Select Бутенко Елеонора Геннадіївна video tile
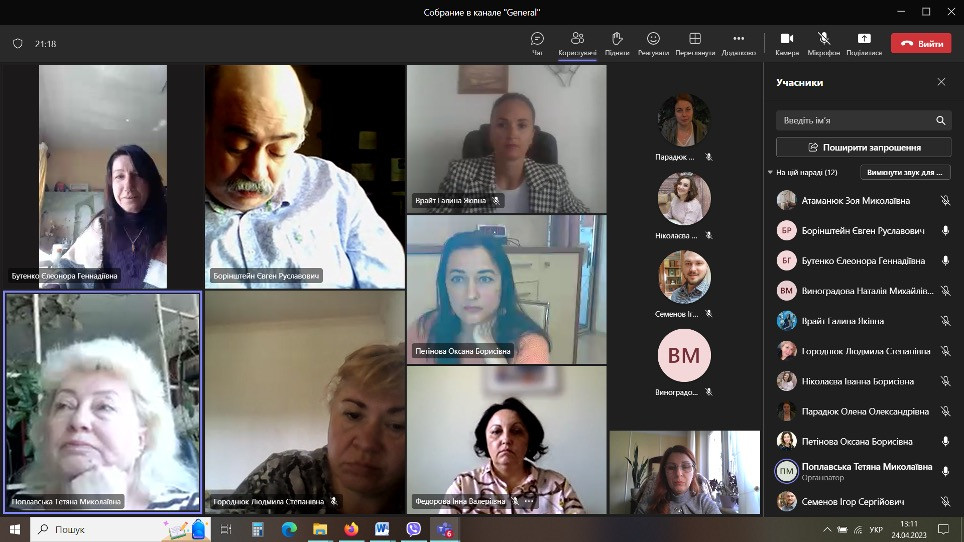 103,176
